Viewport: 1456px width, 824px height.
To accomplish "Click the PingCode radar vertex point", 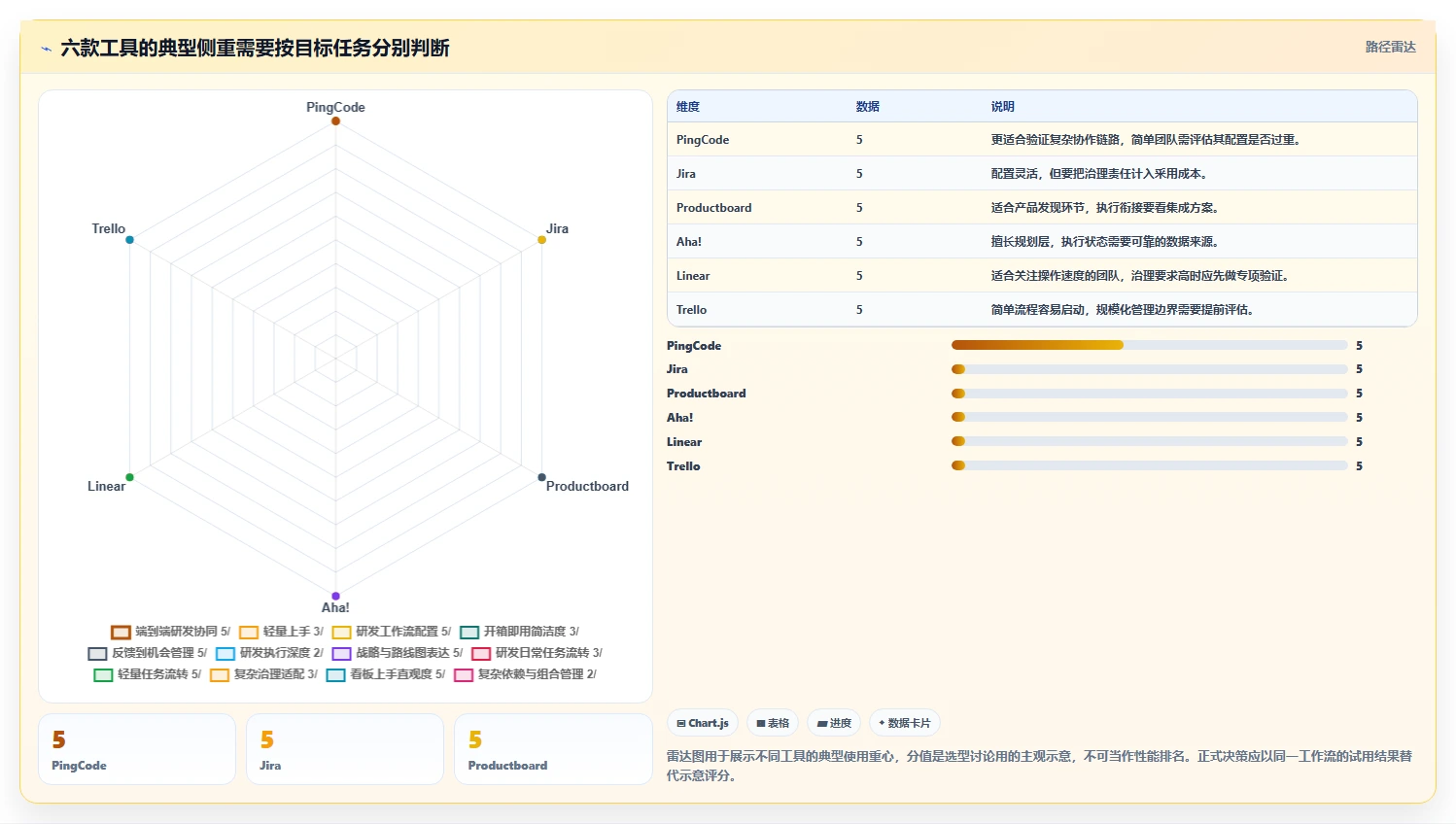I will pos(335,121).
